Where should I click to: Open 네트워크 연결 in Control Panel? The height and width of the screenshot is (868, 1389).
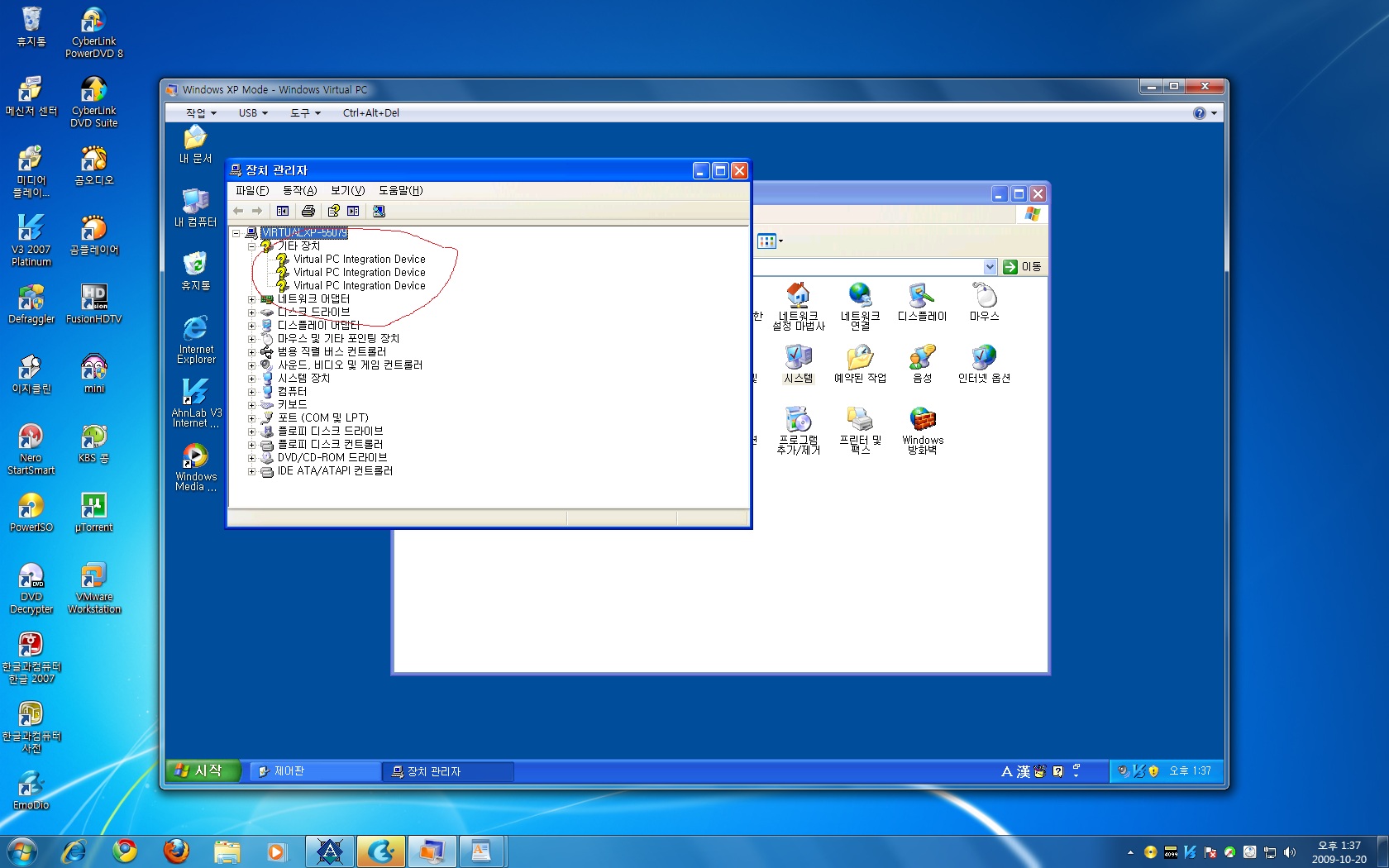[x=860, y=306]
